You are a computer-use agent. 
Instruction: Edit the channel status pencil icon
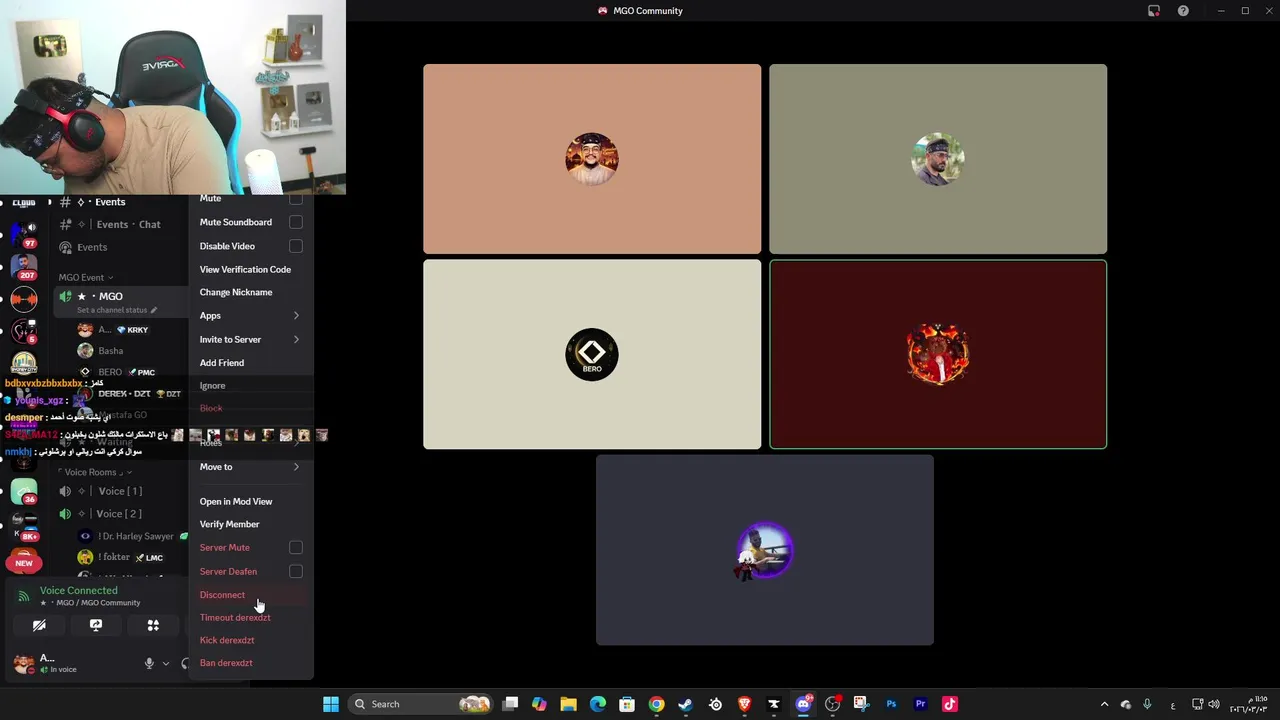(x=153, y=310)
